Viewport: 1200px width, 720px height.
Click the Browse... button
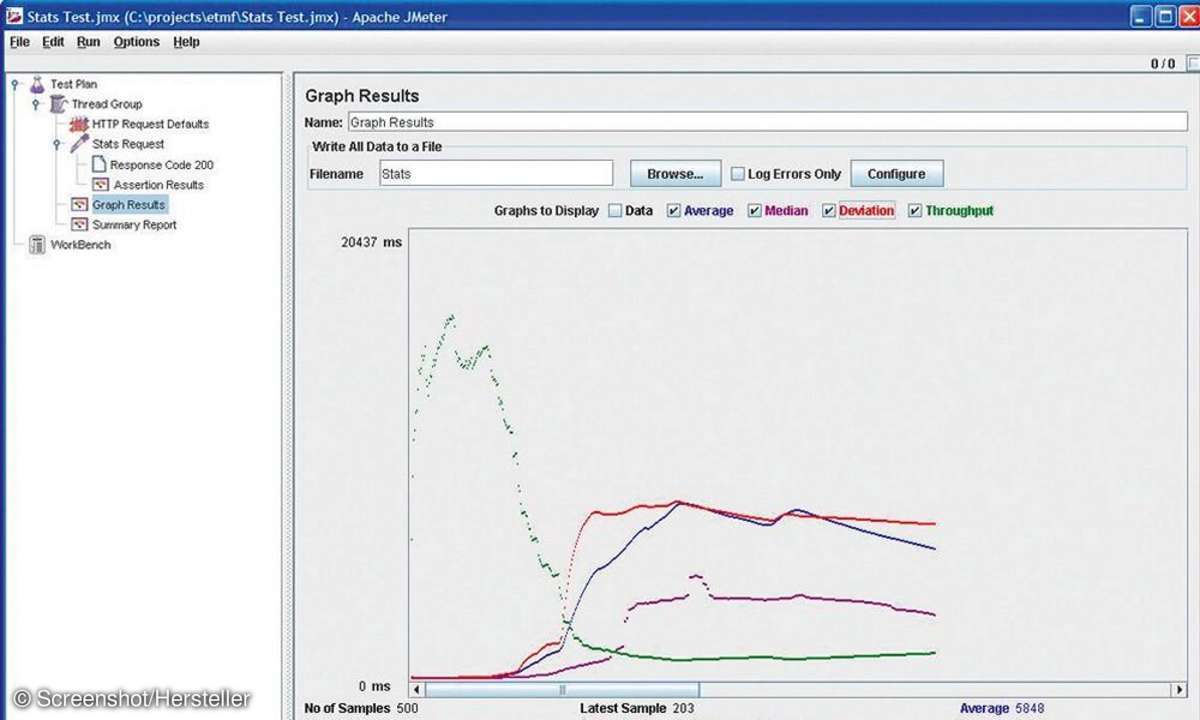click(x=675, y=174)
